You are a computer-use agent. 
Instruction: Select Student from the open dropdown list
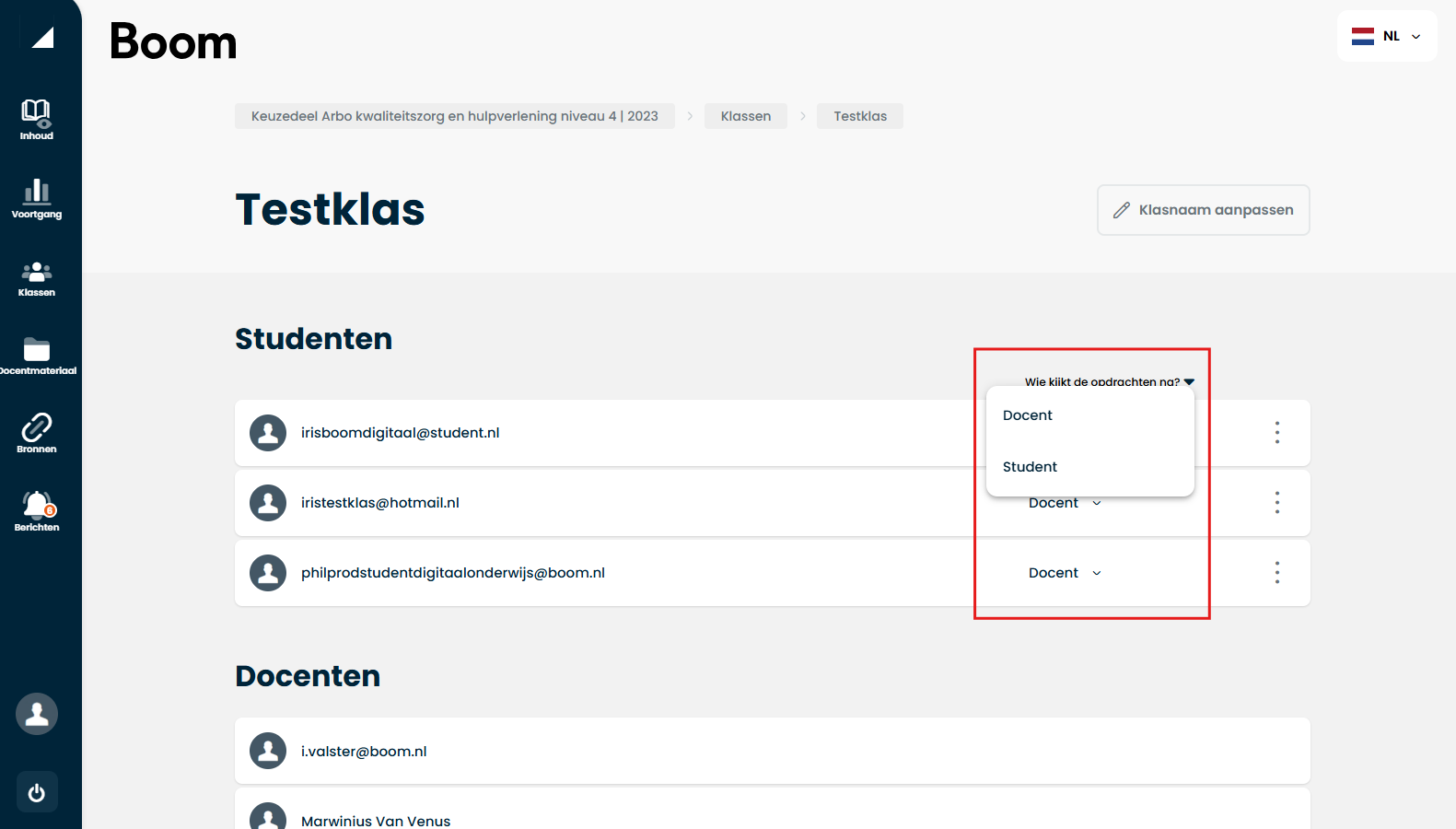tap(1030, 467)
